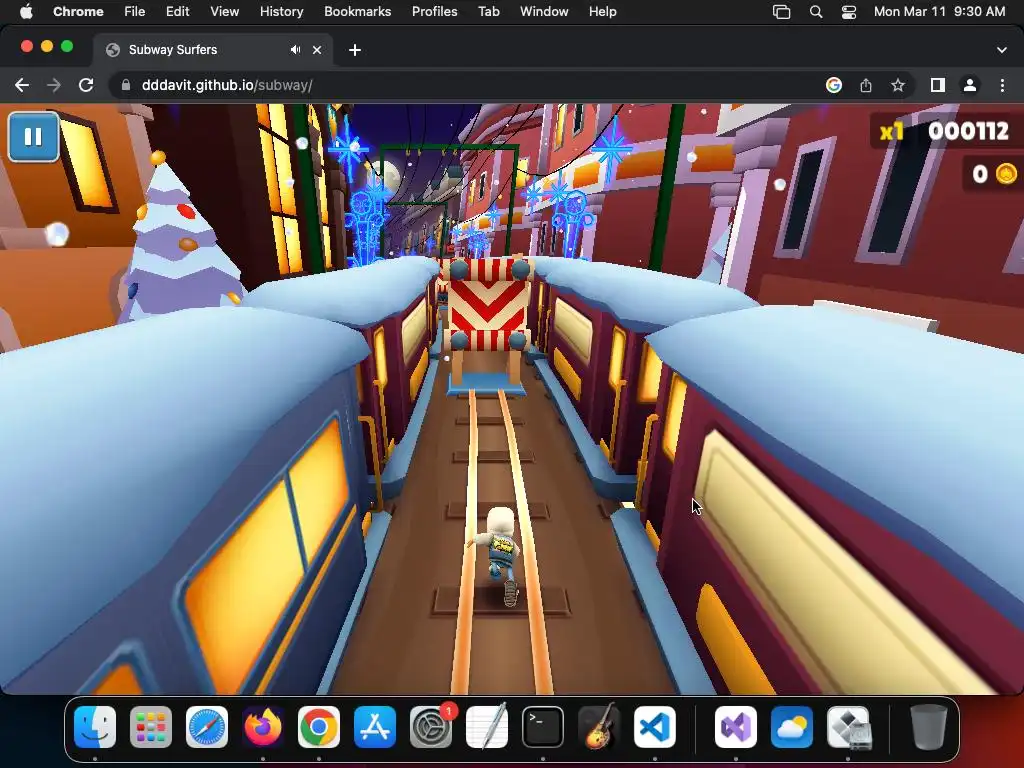
Task: Open the Chrome profile menu
Action: 970,85
